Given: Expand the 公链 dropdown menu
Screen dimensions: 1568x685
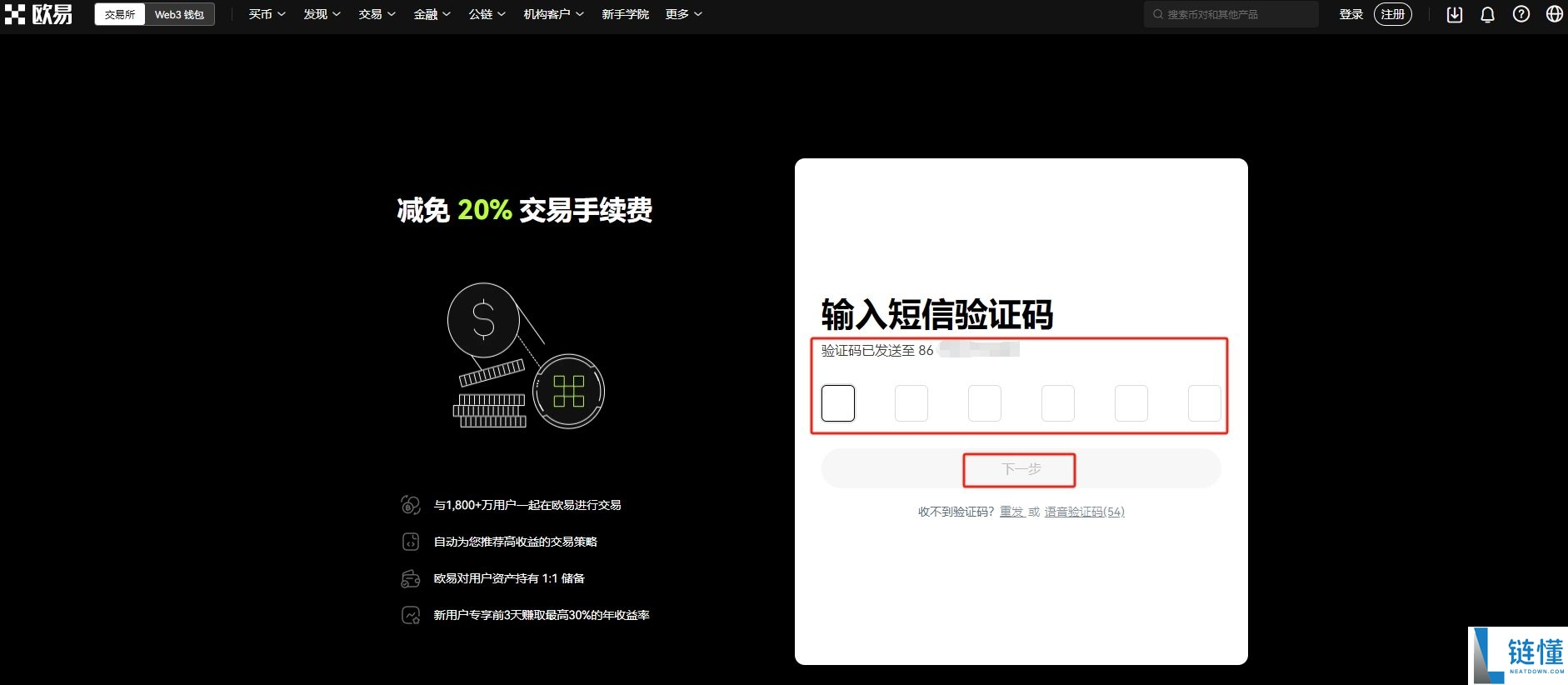Looking at the screenshot, I should click(x=487, y=14).
